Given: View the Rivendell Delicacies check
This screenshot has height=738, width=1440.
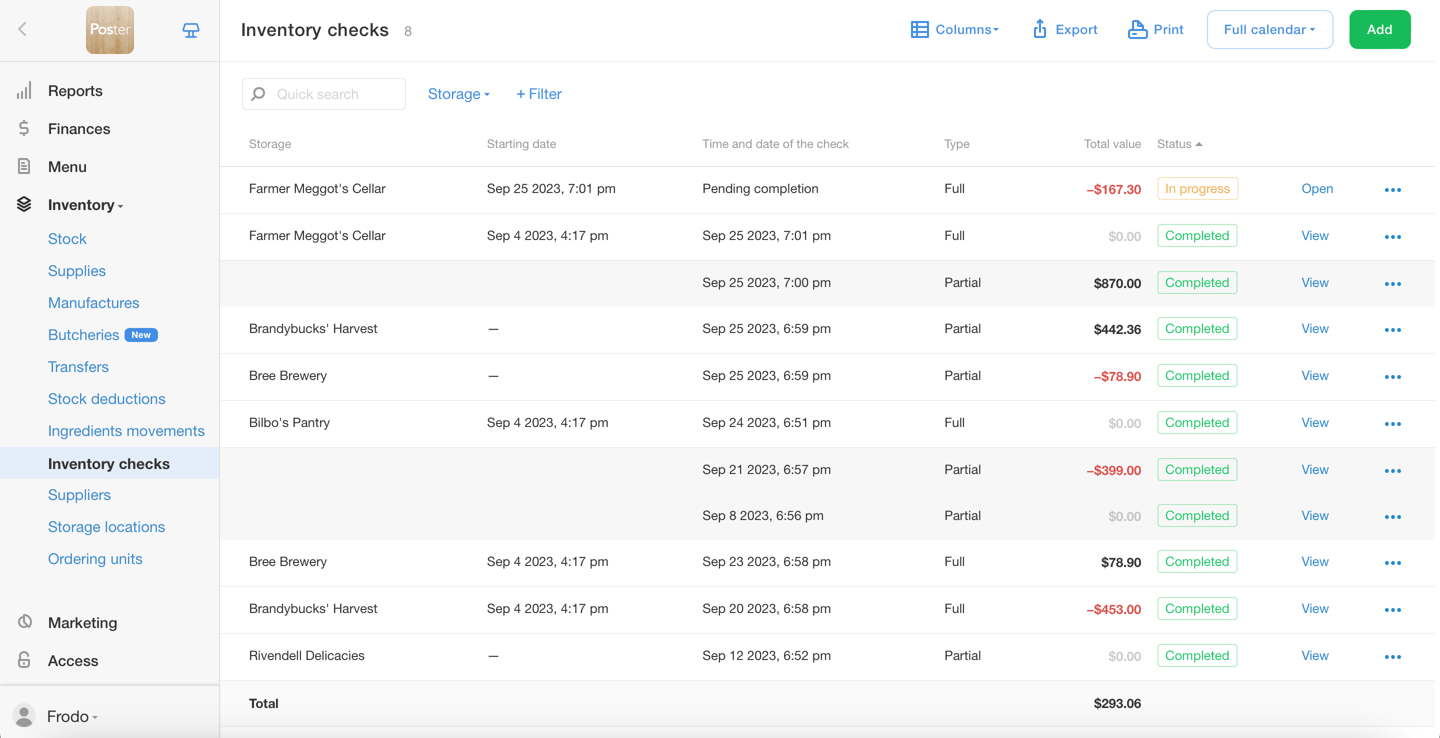Looking at the screenshot, I should (1315, 656).
